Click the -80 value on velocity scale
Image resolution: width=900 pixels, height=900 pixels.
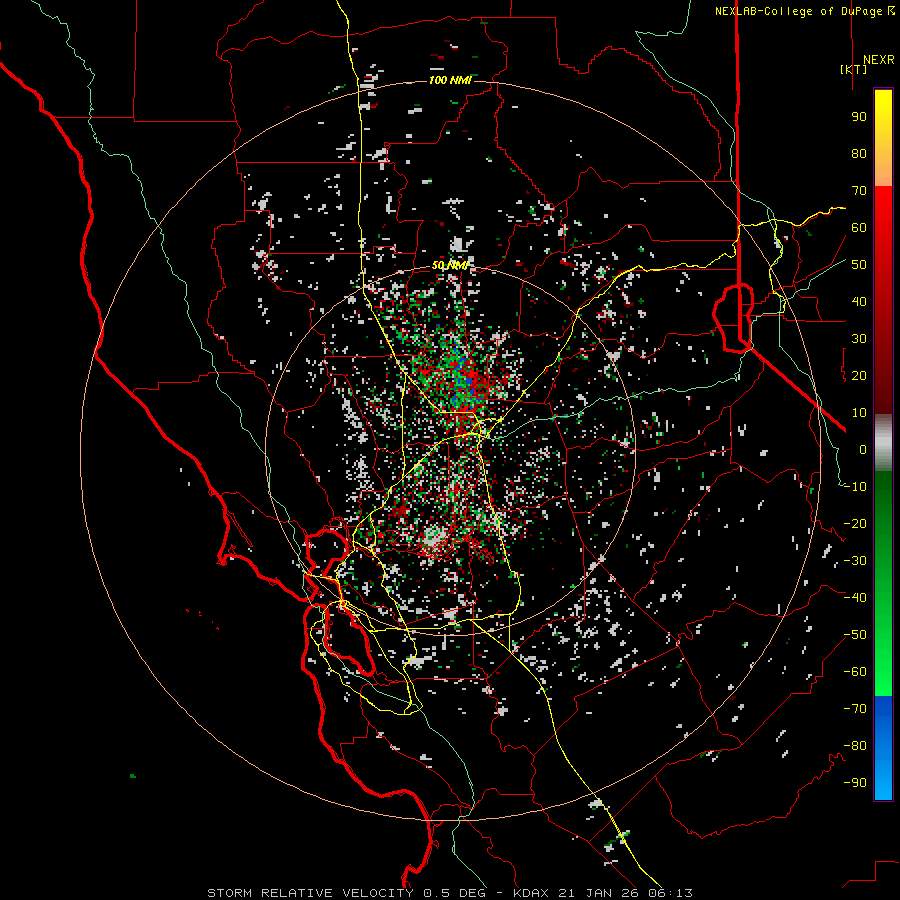pyautogui.click(x=855, y=746)
